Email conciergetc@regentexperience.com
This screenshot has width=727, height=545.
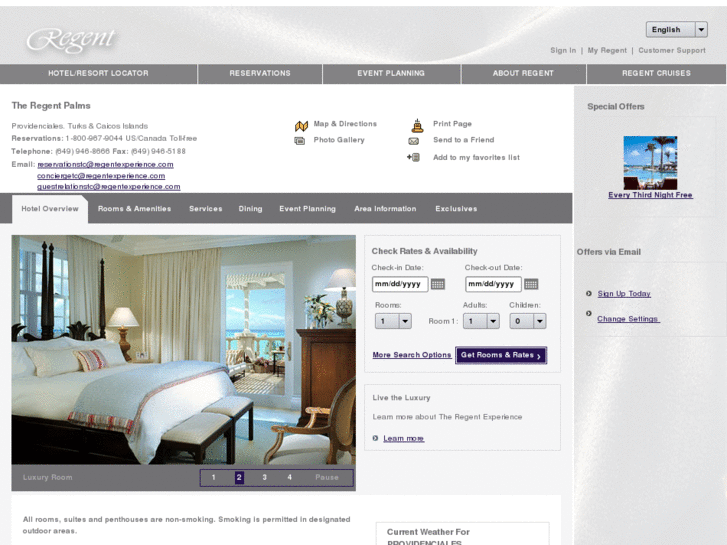click(x=101, y=176)
